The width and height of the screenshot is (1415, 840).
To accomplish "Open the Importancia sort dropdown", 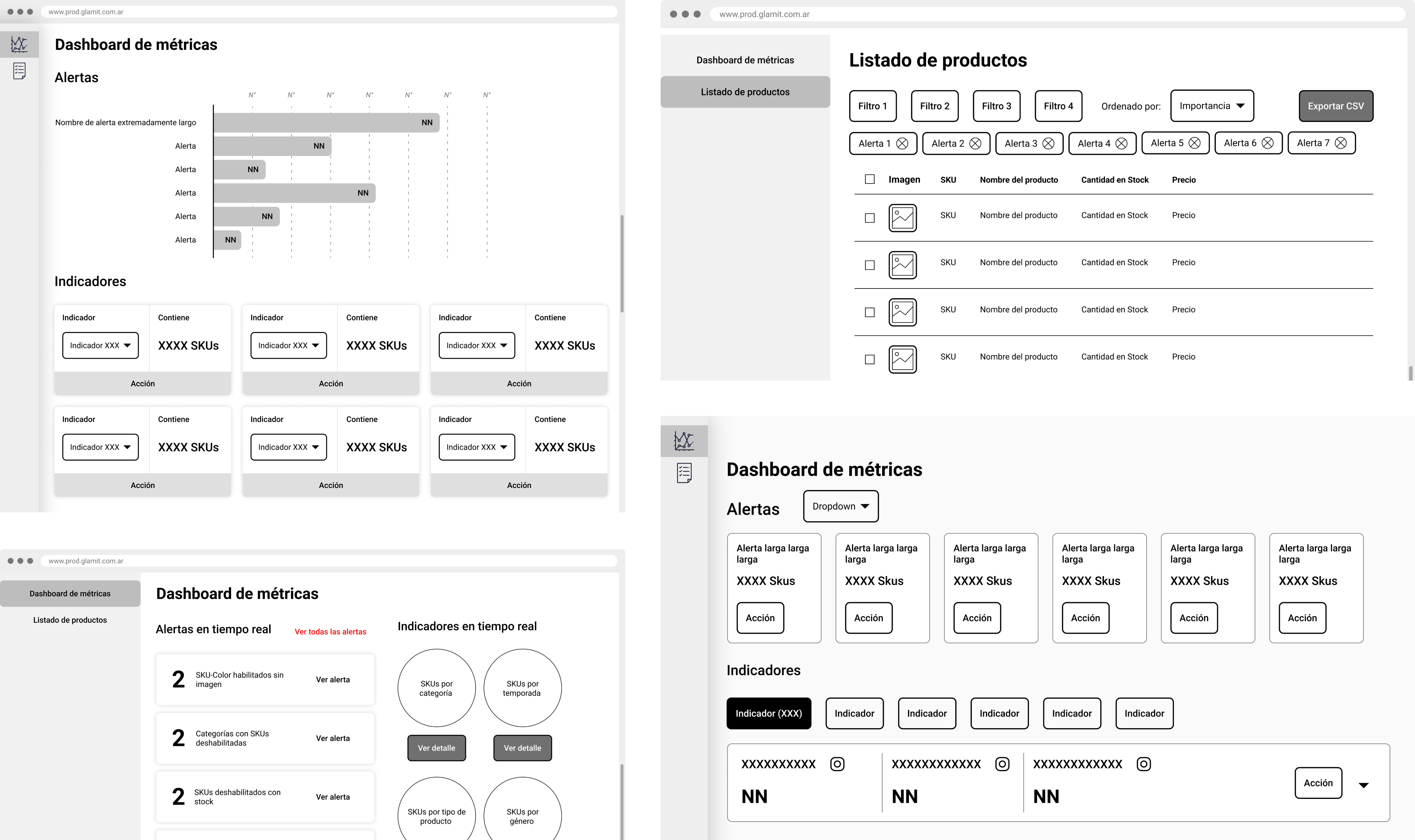I will pos(1212,106).
